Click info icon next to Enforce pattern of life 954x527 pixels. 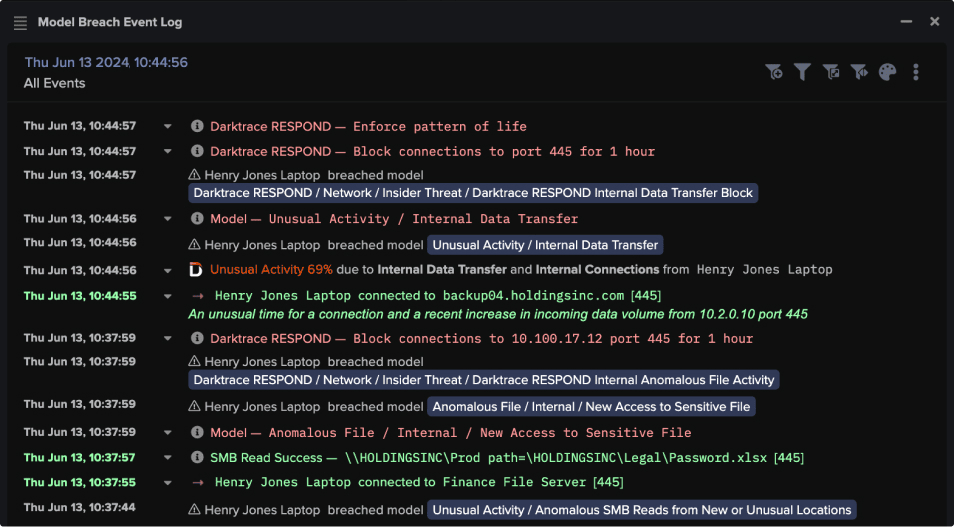197,127
